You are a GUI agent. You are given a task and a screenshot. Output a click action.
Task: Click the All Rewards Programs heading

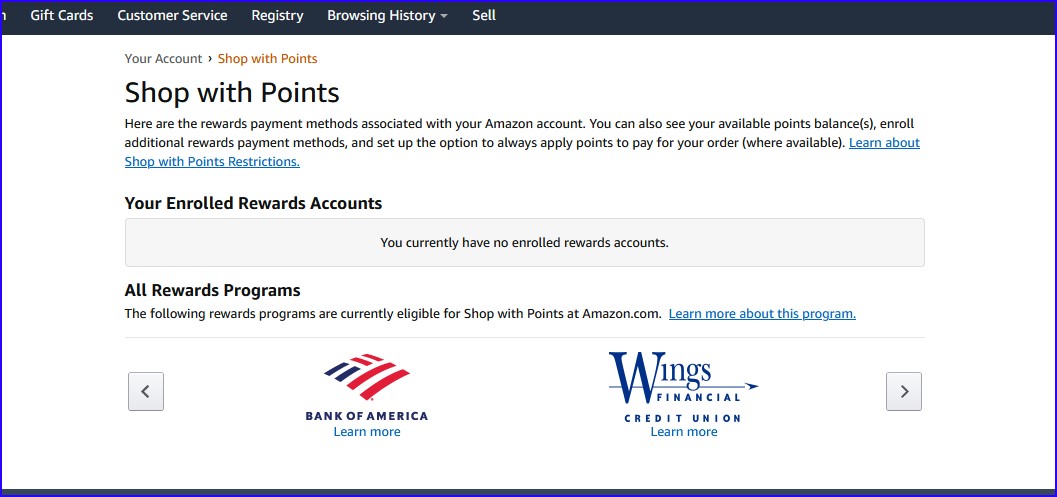coord(212,291)
